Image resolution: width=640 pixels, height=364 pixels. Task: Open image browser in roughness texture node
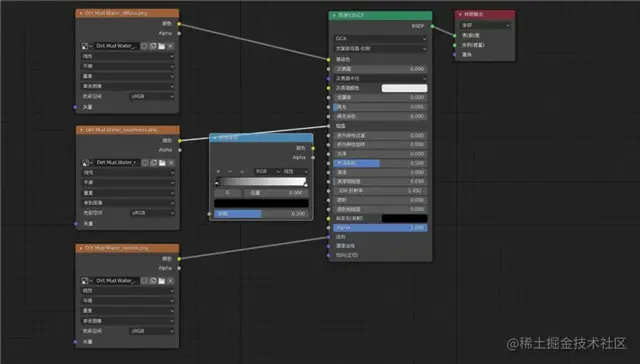[87, 163]
